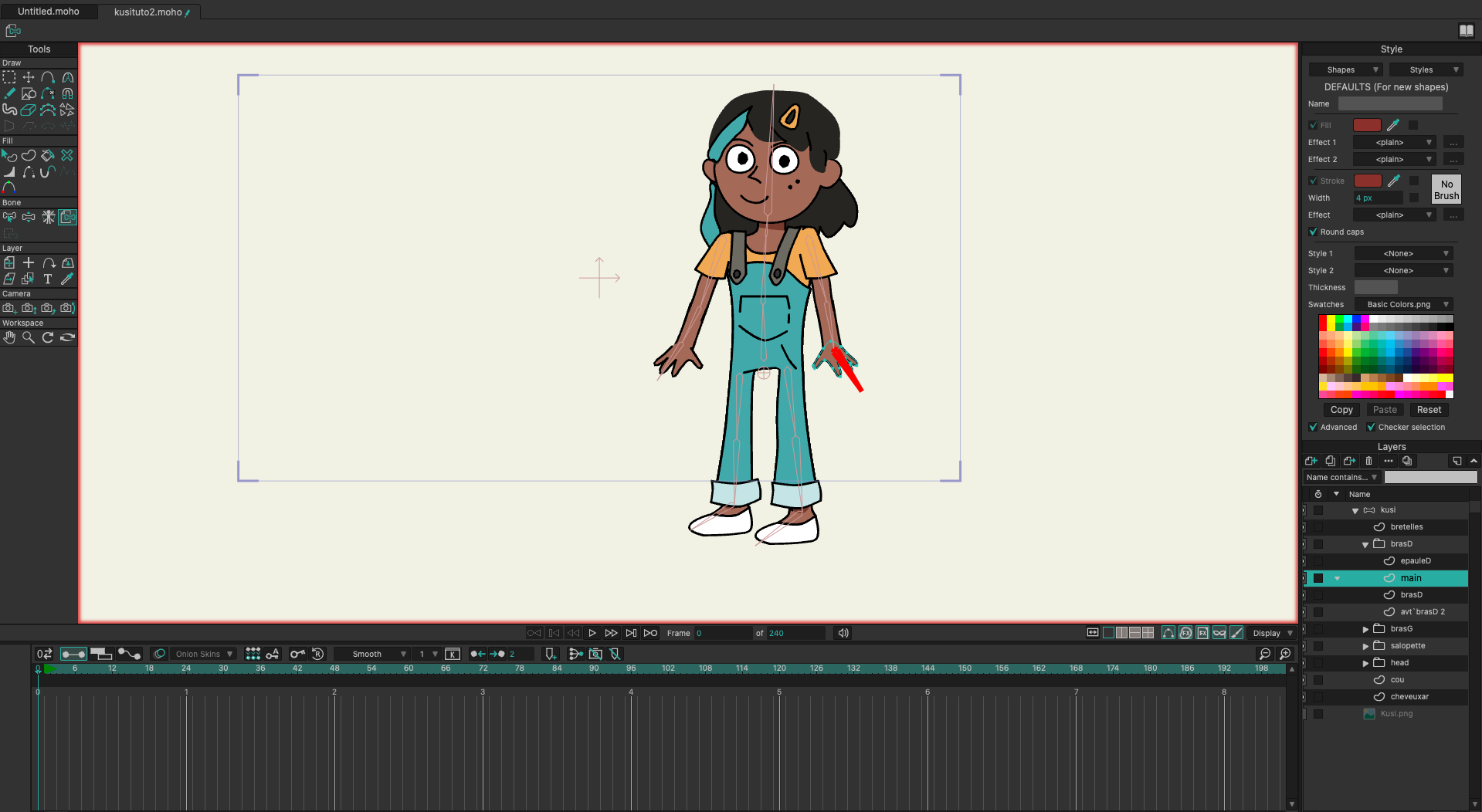Expand the head group layer

pyautogui.click(x=1365, y=663)
